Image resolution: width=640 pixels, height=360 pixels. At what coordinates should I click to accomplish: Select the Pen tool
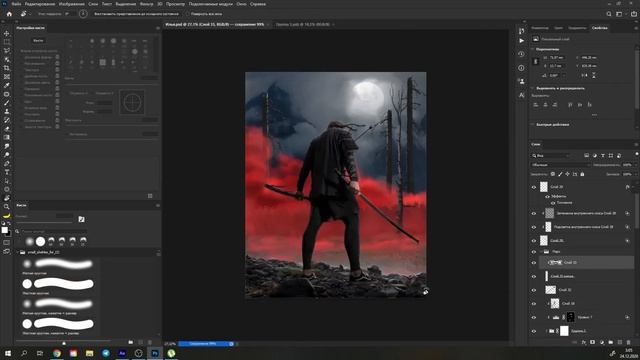[7, 163]
